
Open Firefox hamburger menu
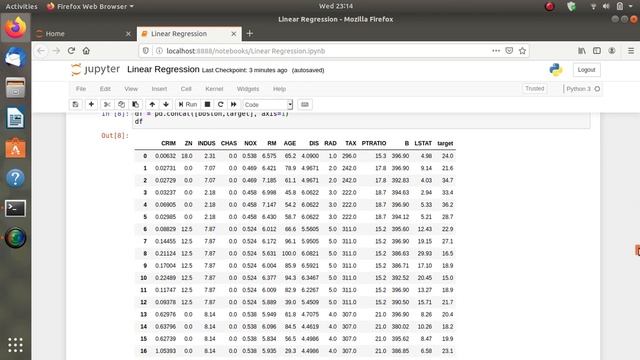(631, 51)
